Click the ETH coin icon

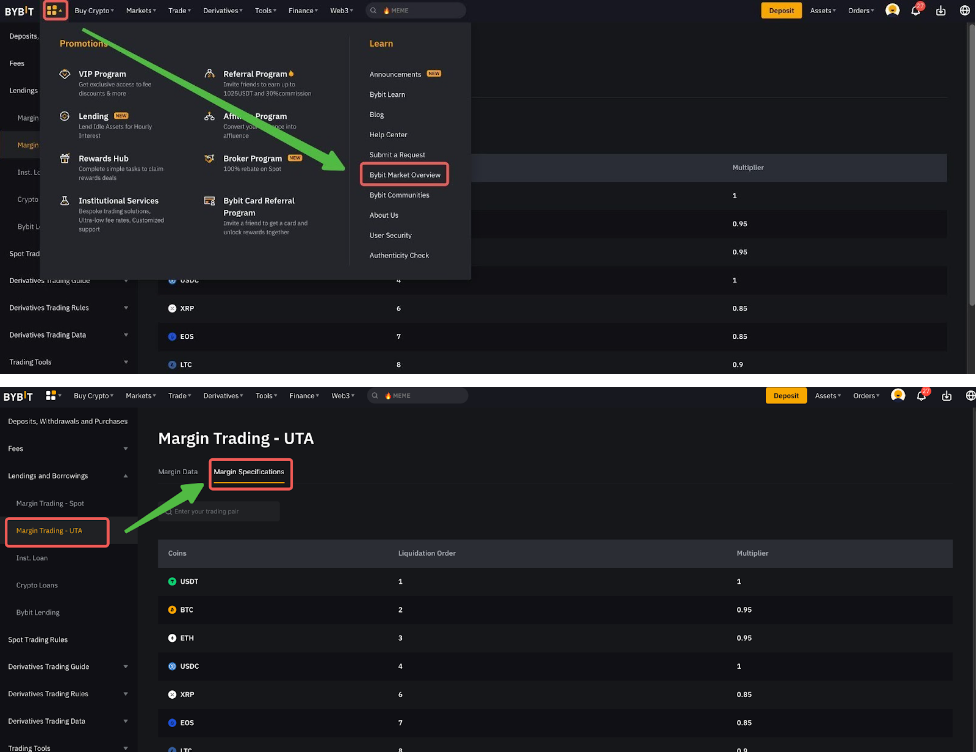pyautogui.click(x=172, y=637)
